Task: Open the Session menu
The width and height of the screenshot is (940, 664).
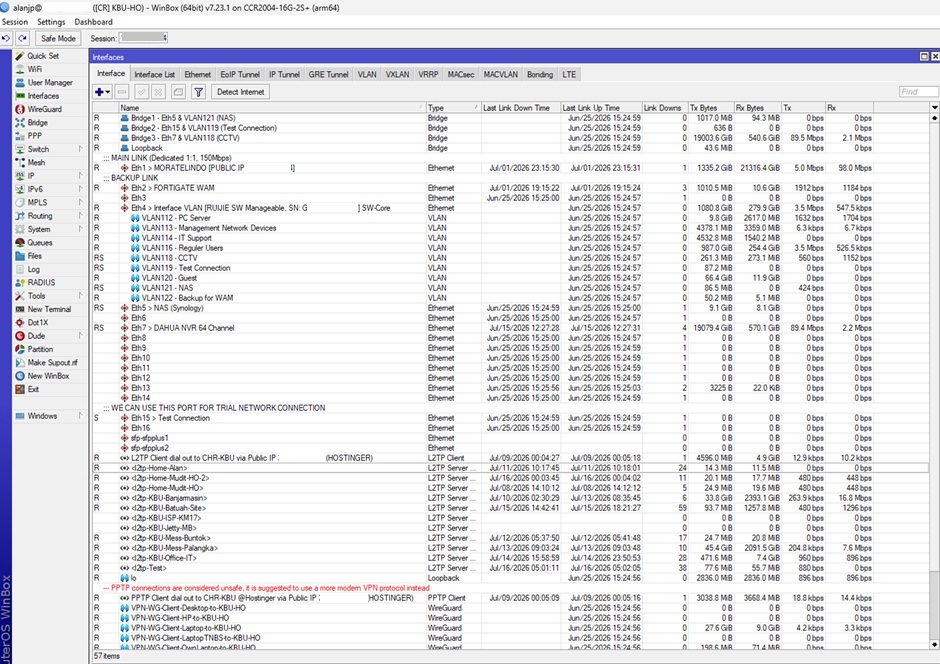Action: coord(15,22)
